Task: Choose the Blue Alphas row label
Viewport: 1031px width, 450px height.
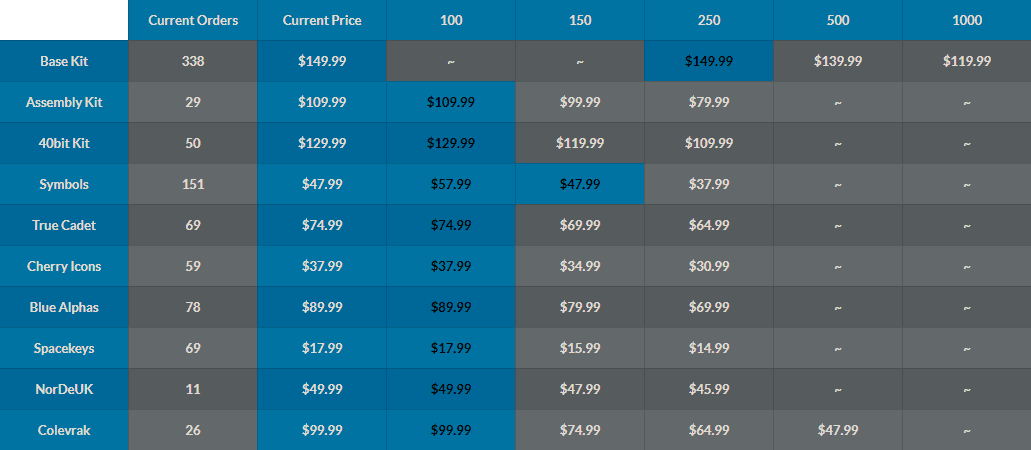Action: (64, 307)
